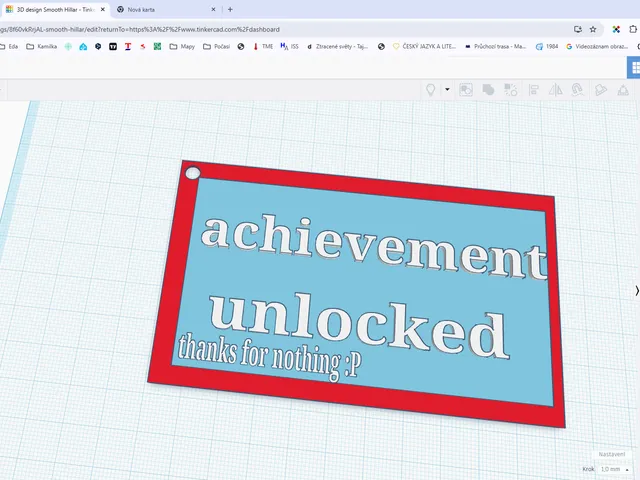Open the Počasí bookmarks folder
Viewport: 640px width, 480px height.
pyautogui.click(x=216, y=47)
